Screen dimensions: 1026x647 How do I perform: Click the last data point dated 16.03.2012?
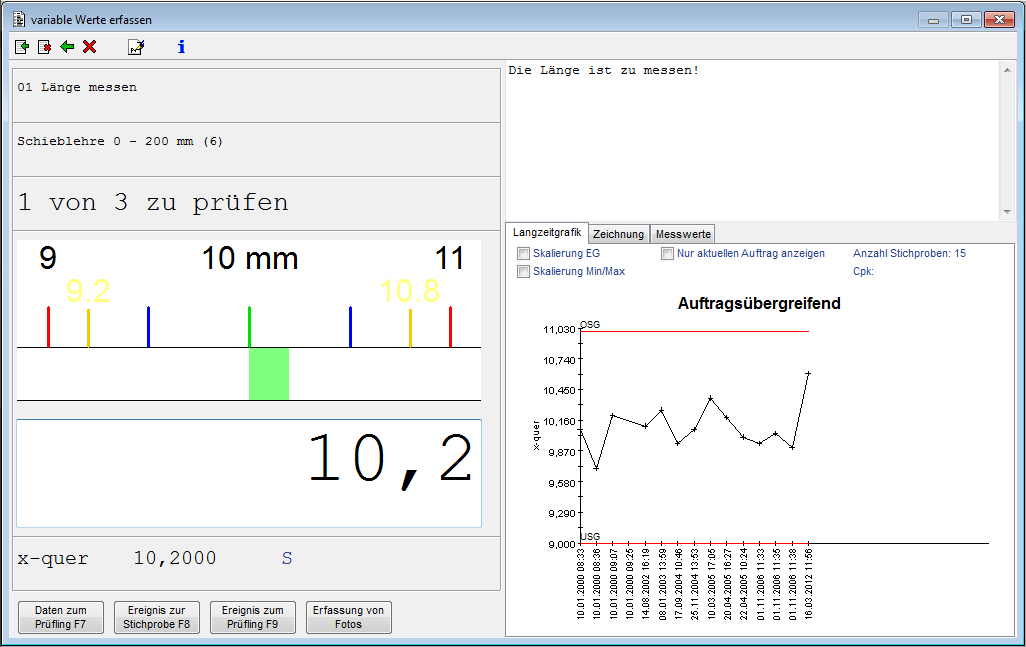click(808, 374)
